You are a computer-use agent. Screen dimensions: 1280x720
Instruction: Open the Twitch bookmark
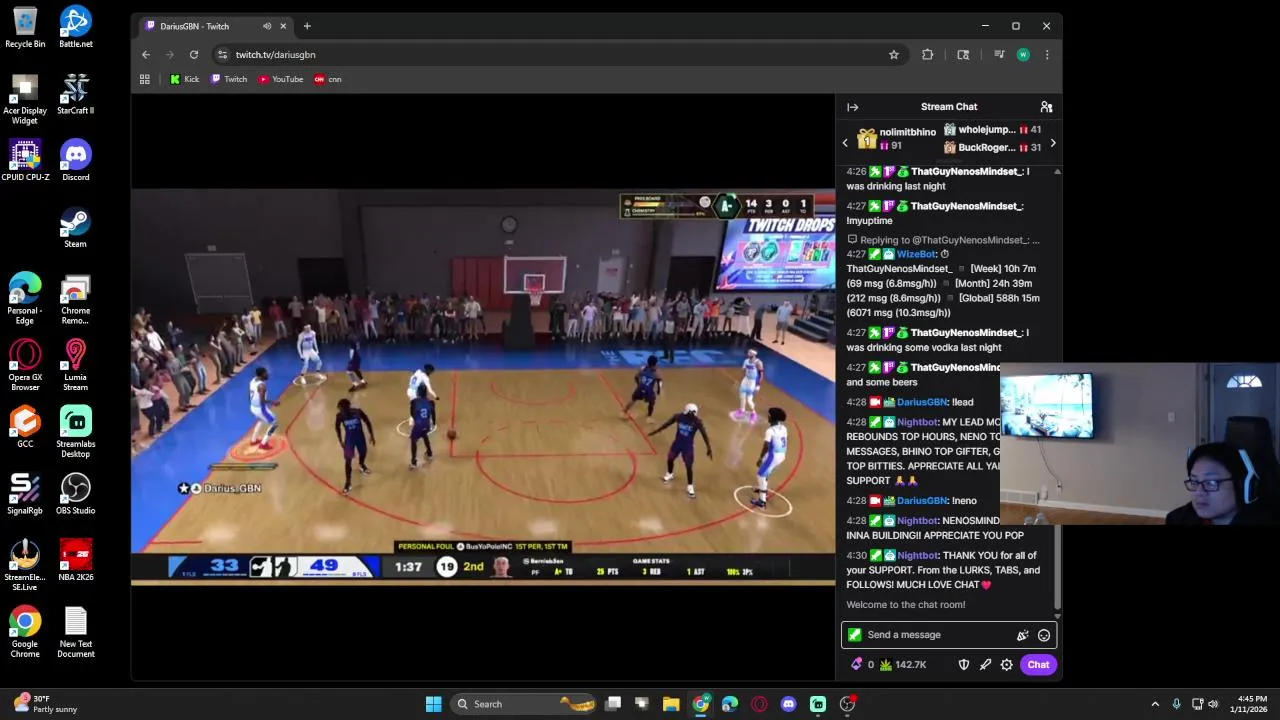click(x=229, y=79)
